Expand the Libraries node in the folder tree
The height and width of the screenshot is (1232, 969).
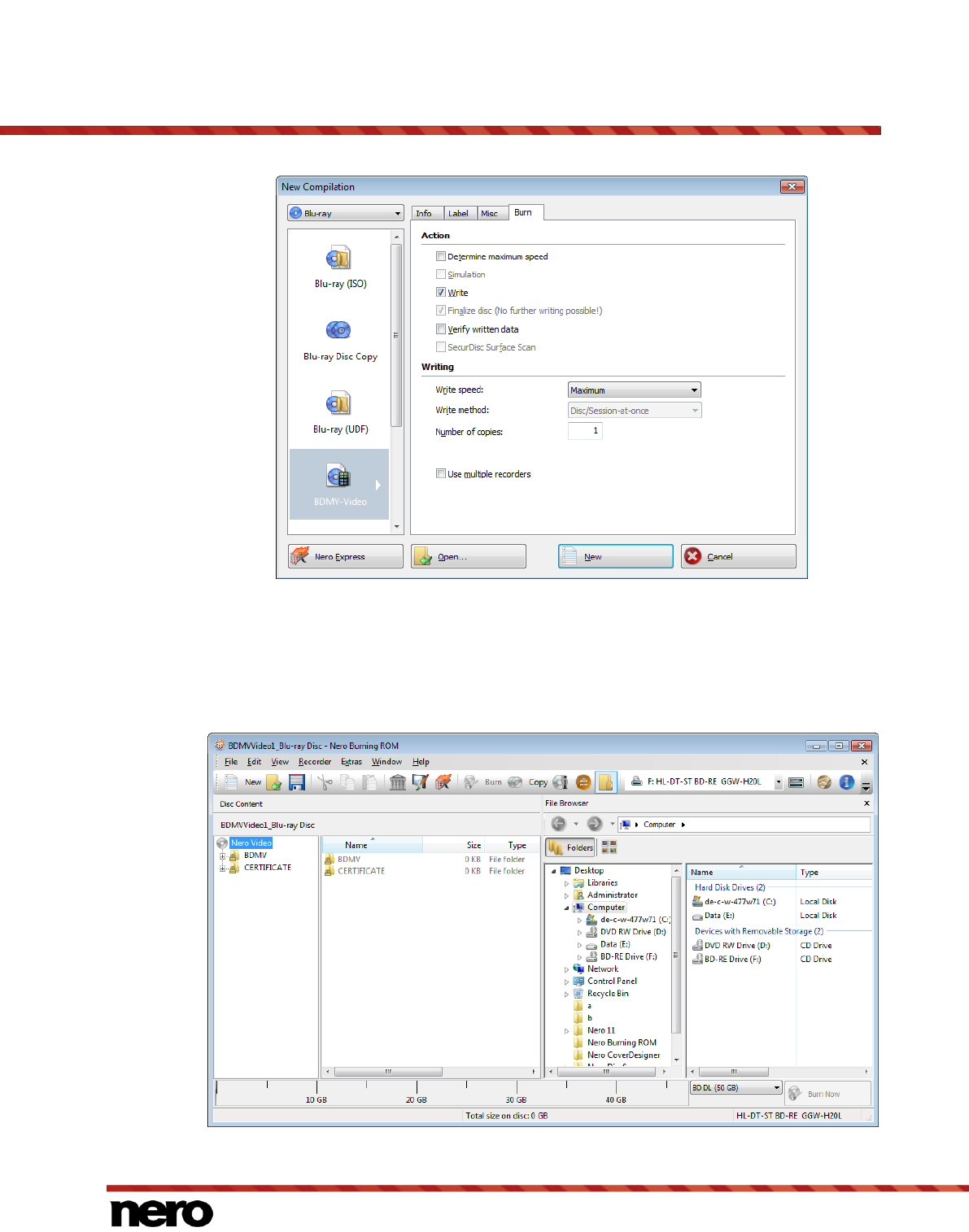click(x=566, y=883)
